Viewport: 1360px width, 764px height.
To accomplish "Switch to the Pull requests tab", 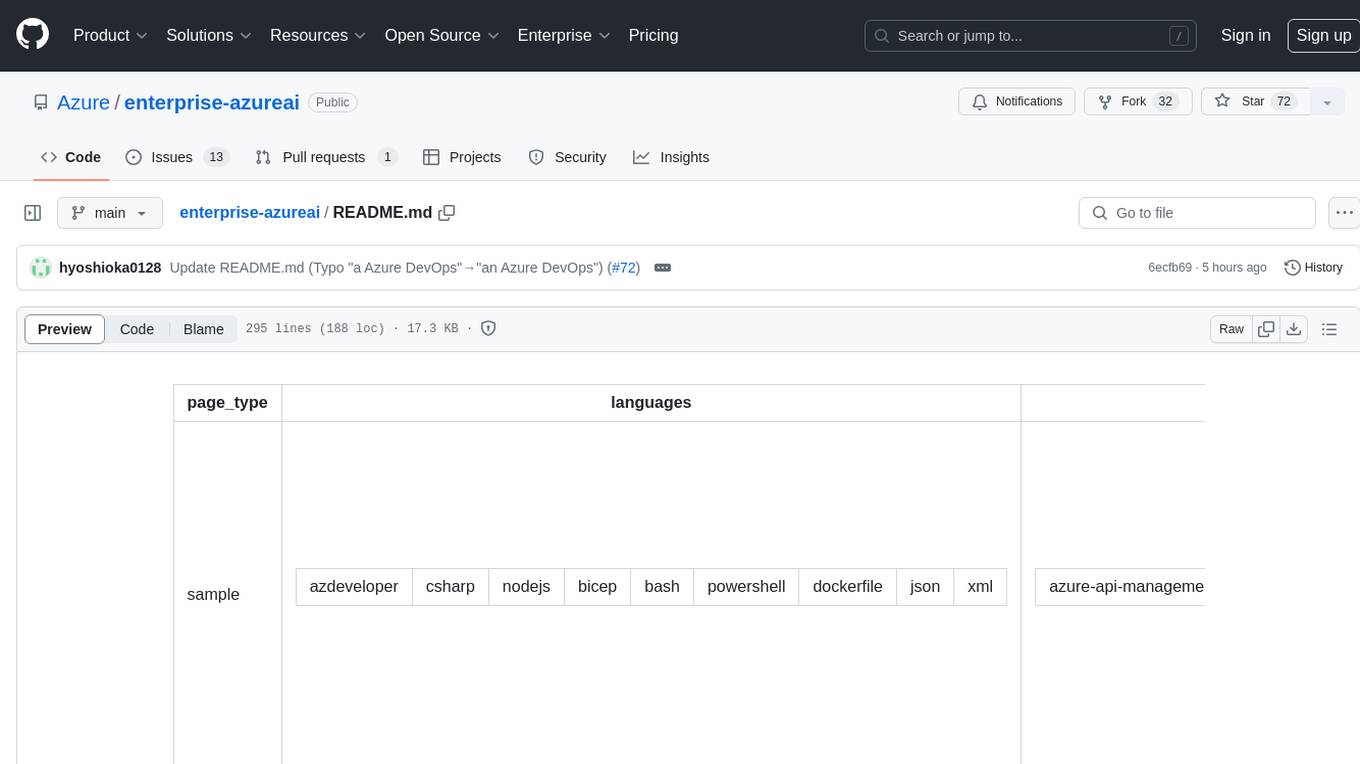I will pos(326,157).
